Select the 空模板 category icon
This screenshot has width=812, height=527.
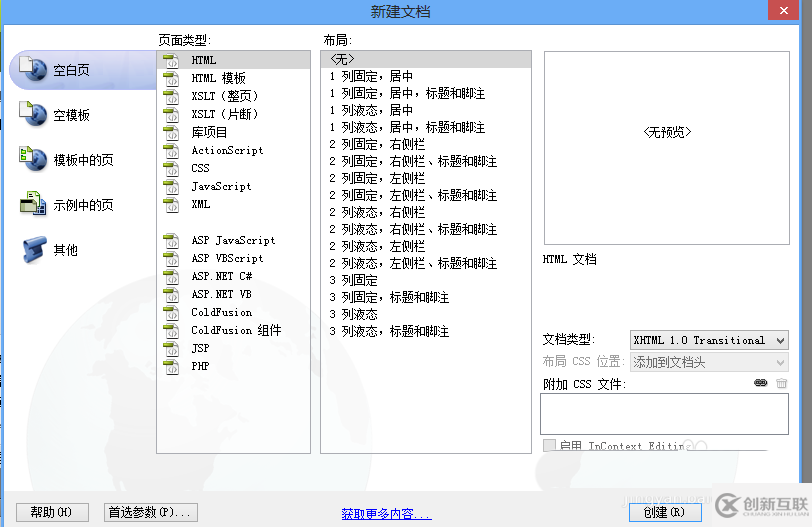(33, 114)
